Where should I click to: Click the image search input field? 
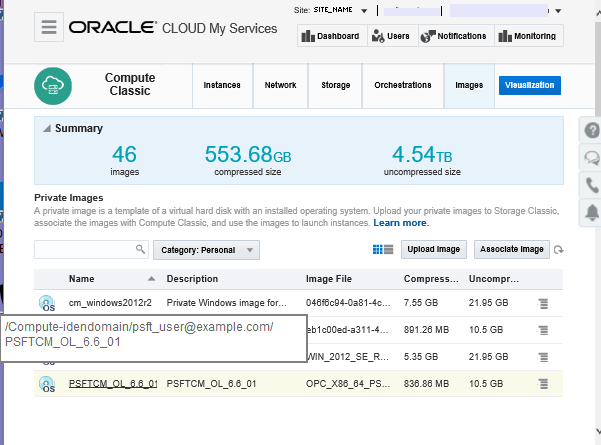pyautogui.click(x=84, y=249)
